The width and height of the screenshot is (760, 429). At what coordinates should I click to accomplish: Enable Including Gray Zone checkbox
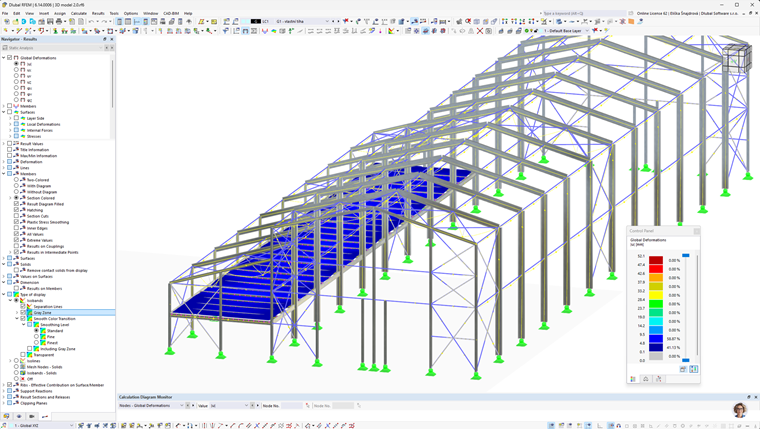tap(30, 349)
